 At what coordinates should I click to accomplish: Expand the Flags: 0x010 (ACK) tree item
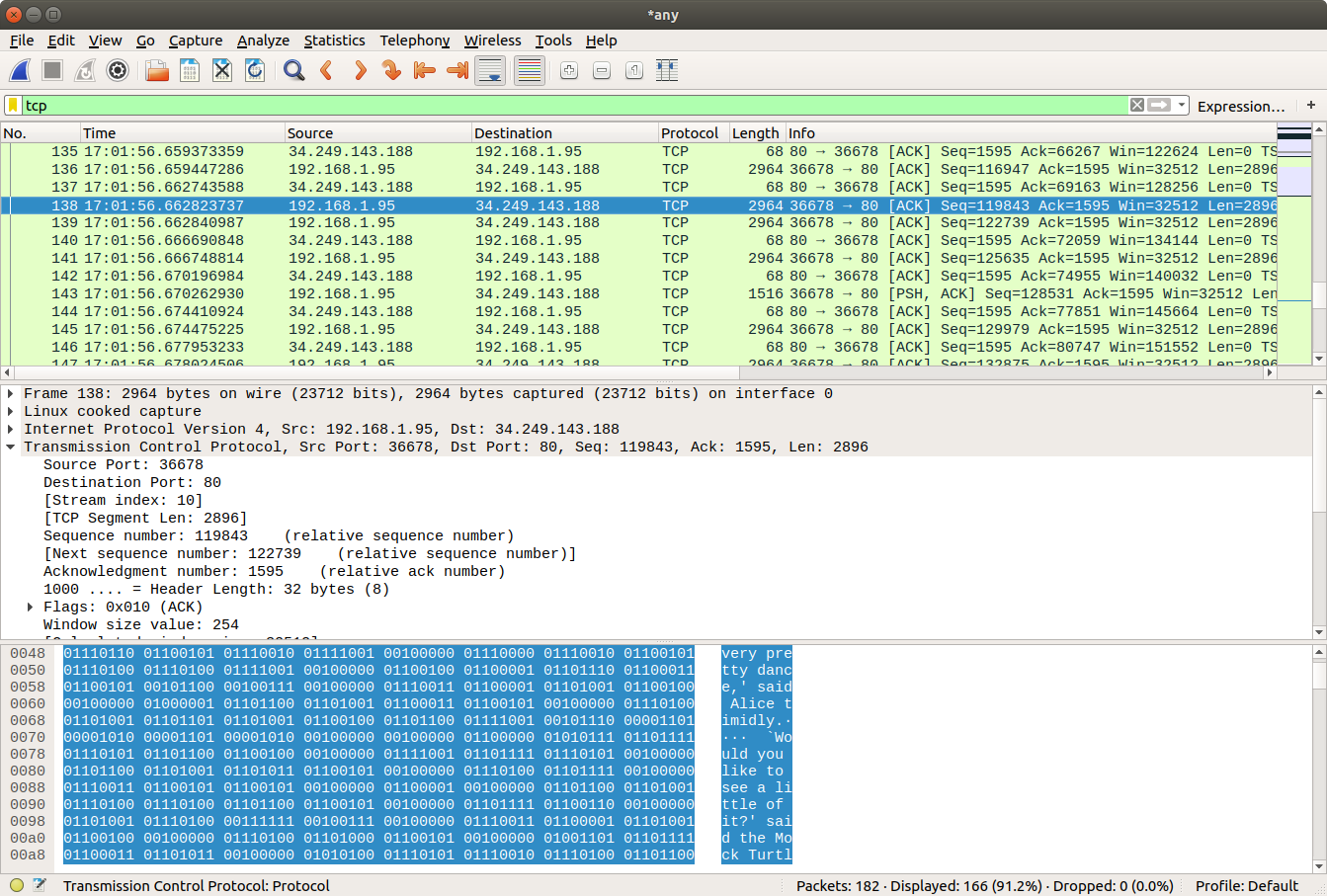click(31, 607)
